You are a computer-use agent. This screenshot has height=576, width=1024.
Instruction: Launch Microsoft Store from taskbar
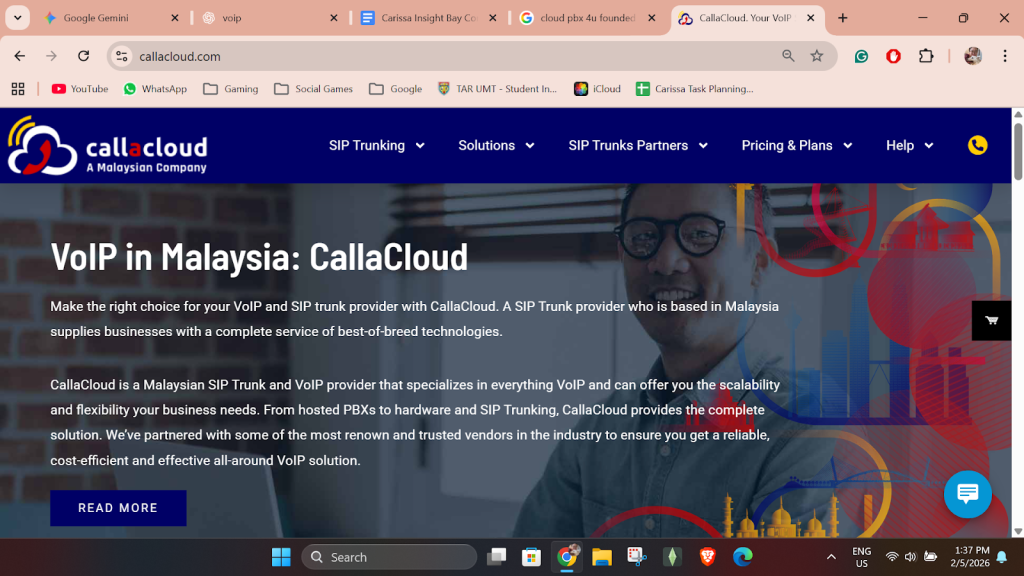coord(531,557)
